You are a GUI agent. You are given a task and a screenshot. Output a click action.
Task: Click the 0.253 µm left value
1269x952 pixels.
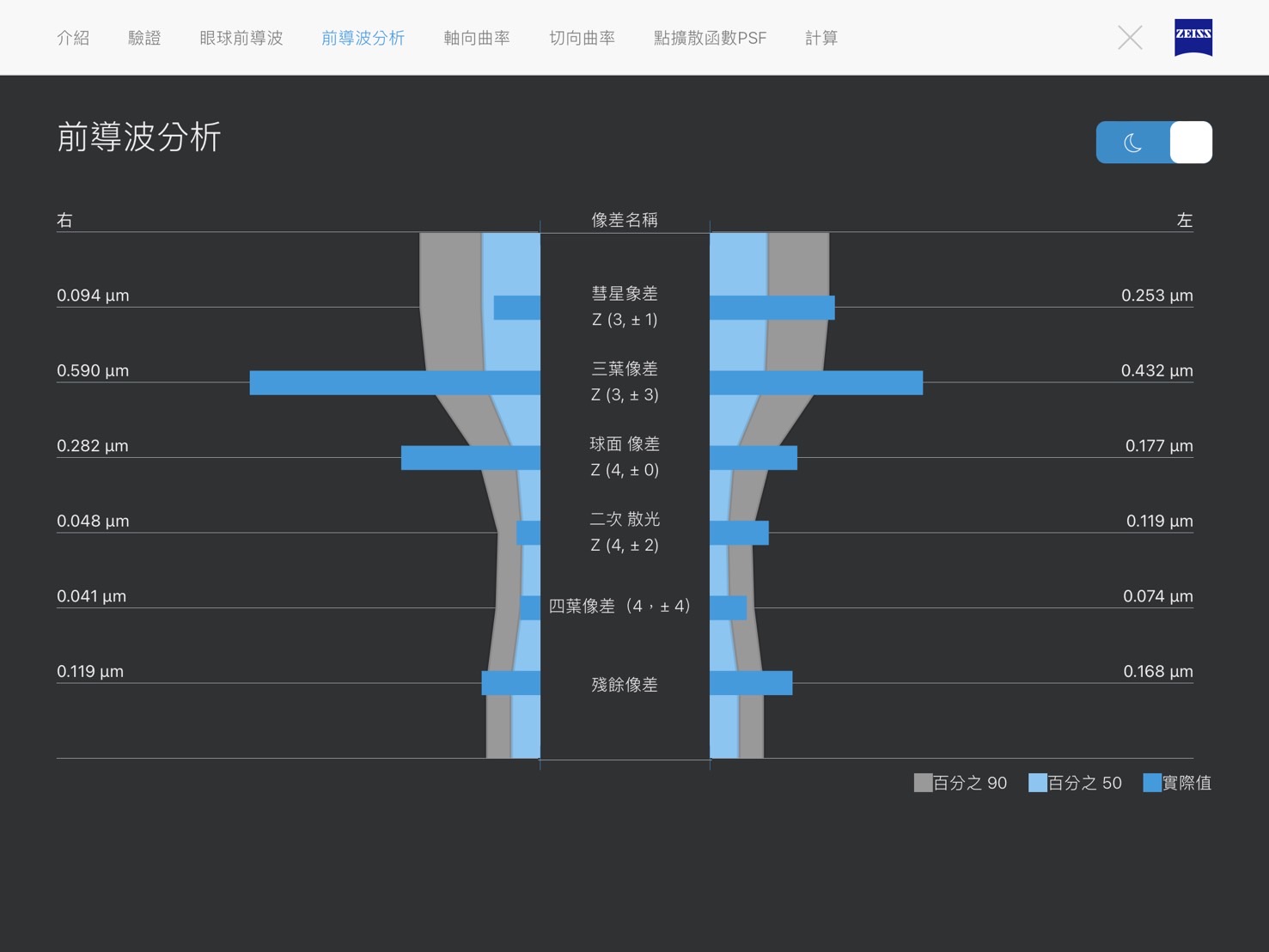[x=1156, y=296]
